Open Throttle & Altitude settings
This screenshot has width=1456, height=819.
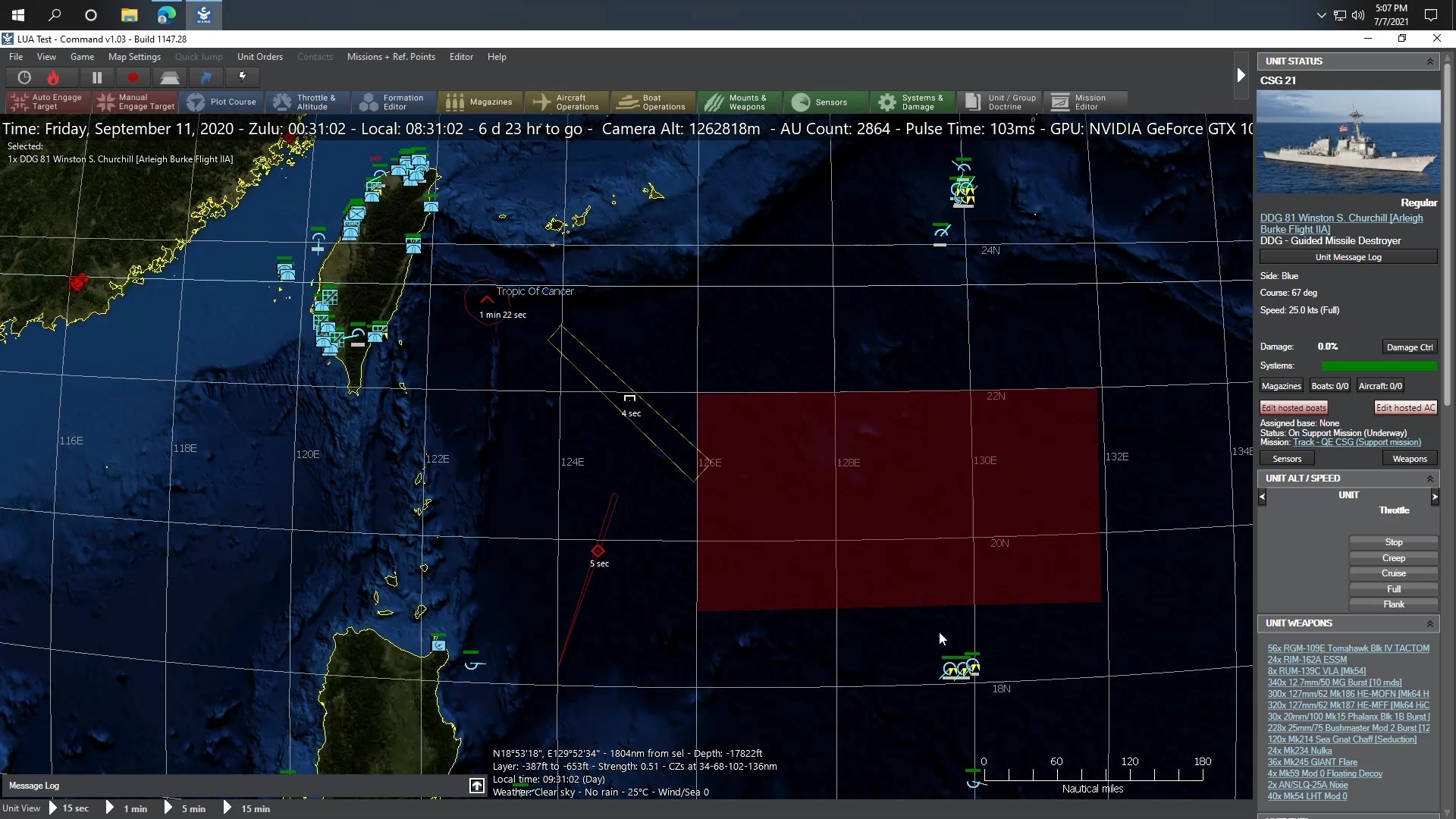tap(307, 102)
